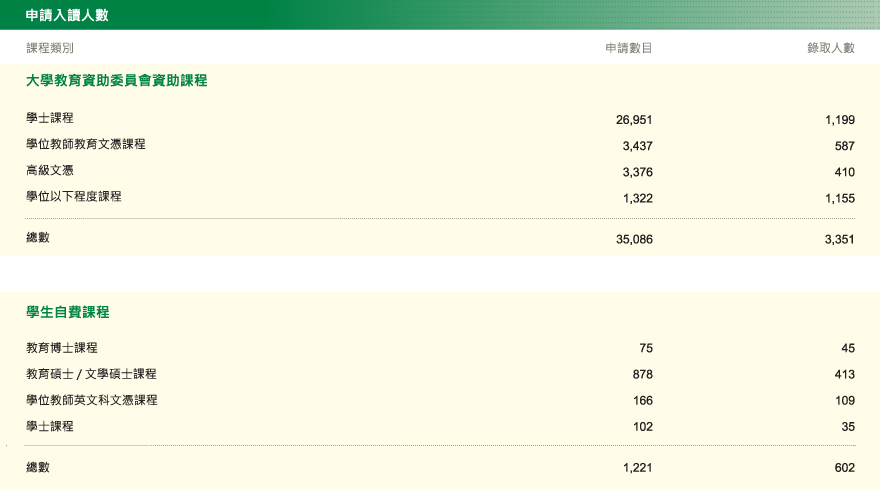Click the 教育博士課程 row label
The height and width of the screenshot is (490, 880).
[x=62, y=348]
